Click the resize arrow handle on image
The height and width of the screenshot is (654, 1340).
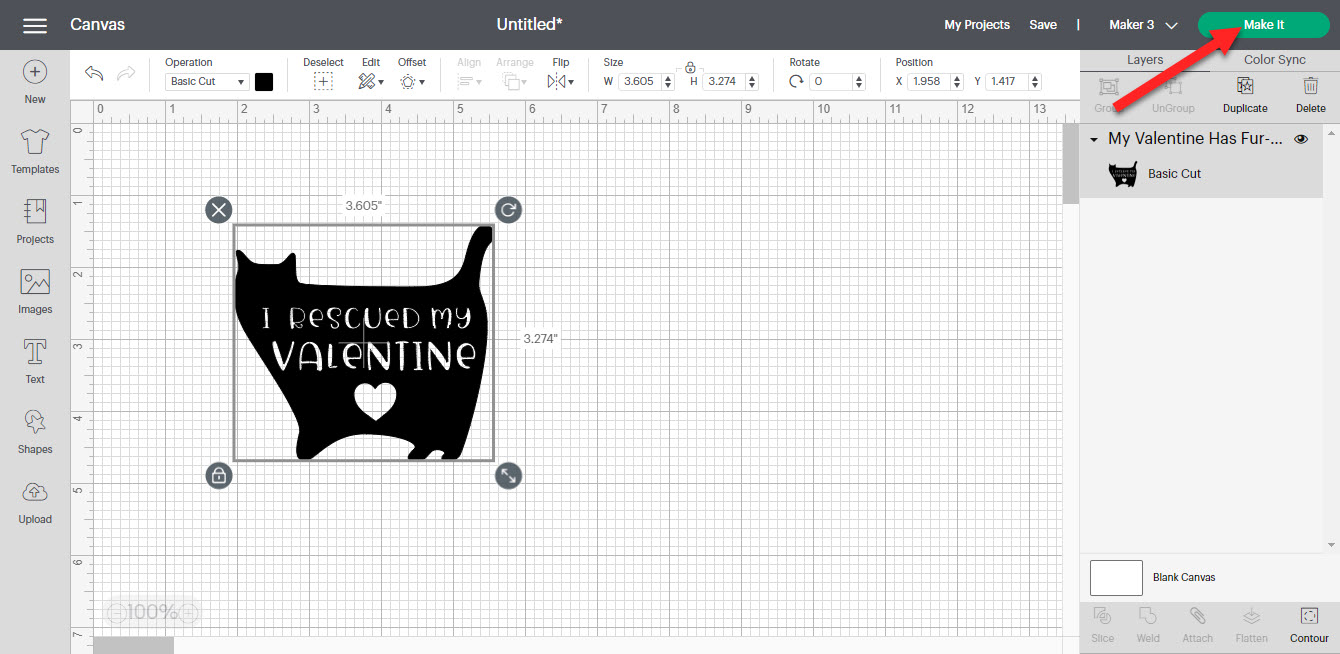(508, 476)
